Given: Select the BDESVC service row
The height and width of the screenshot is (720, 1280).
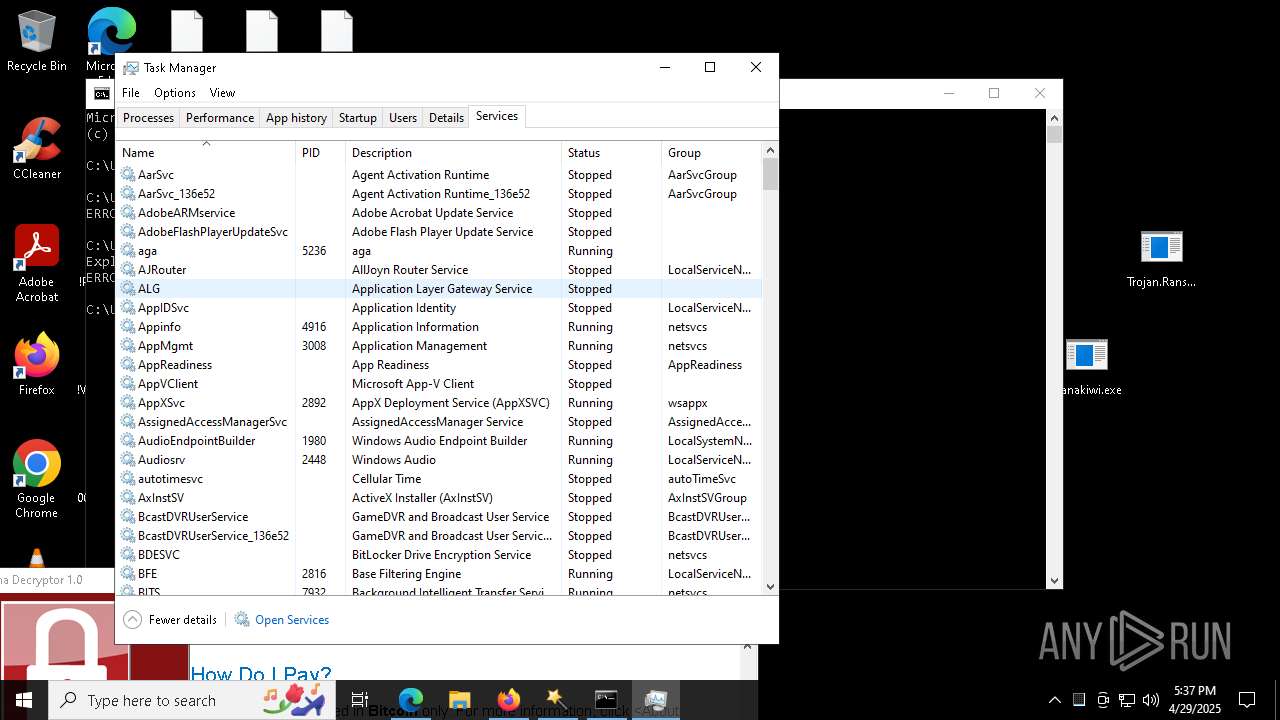Looking at the screenshot, I should (x=439, y=554).
